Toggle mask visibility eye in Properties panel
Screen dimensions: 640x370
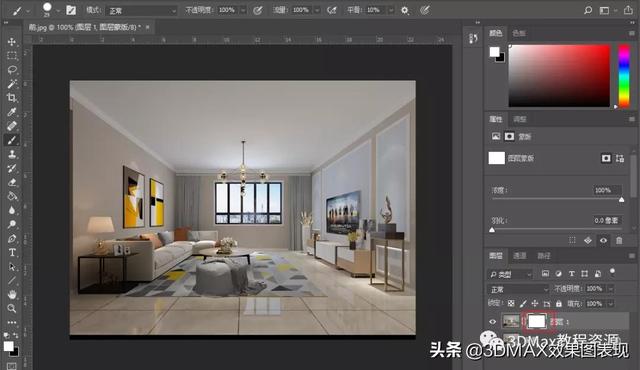click(x=603, y=241)
